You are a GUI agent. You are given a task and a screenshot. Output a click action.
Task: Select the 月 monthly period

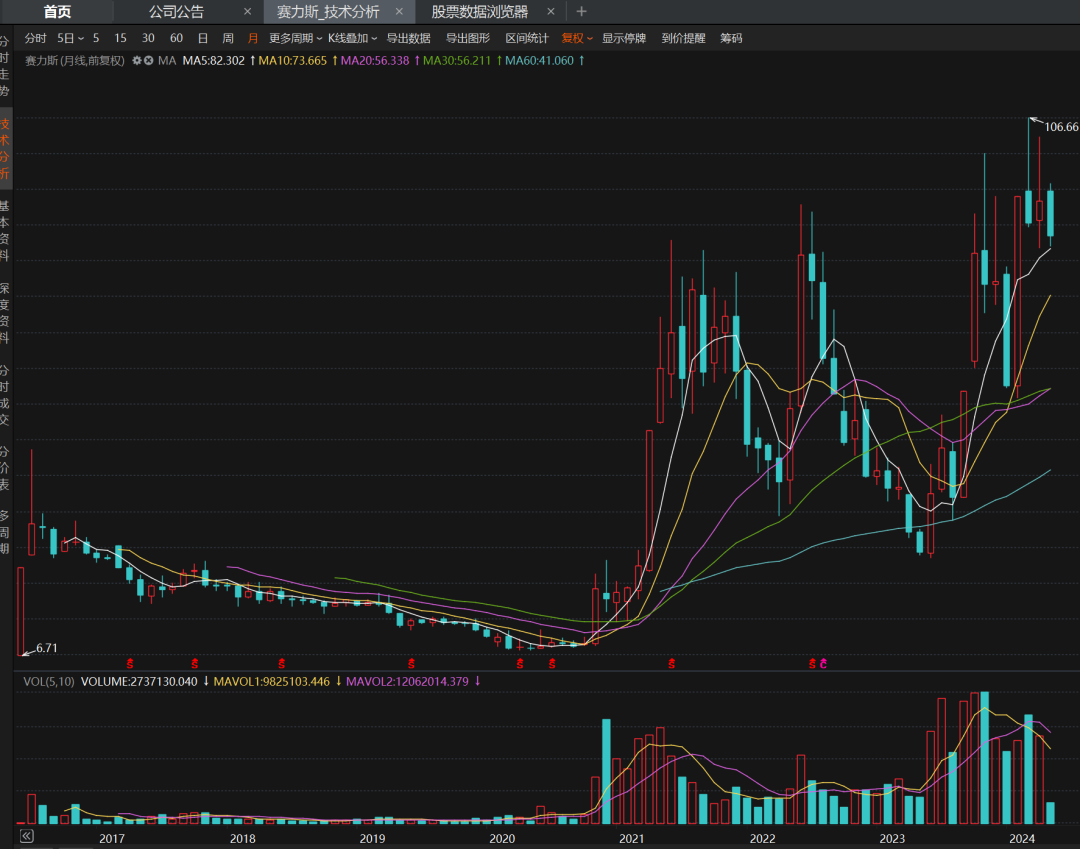[252, 38]
